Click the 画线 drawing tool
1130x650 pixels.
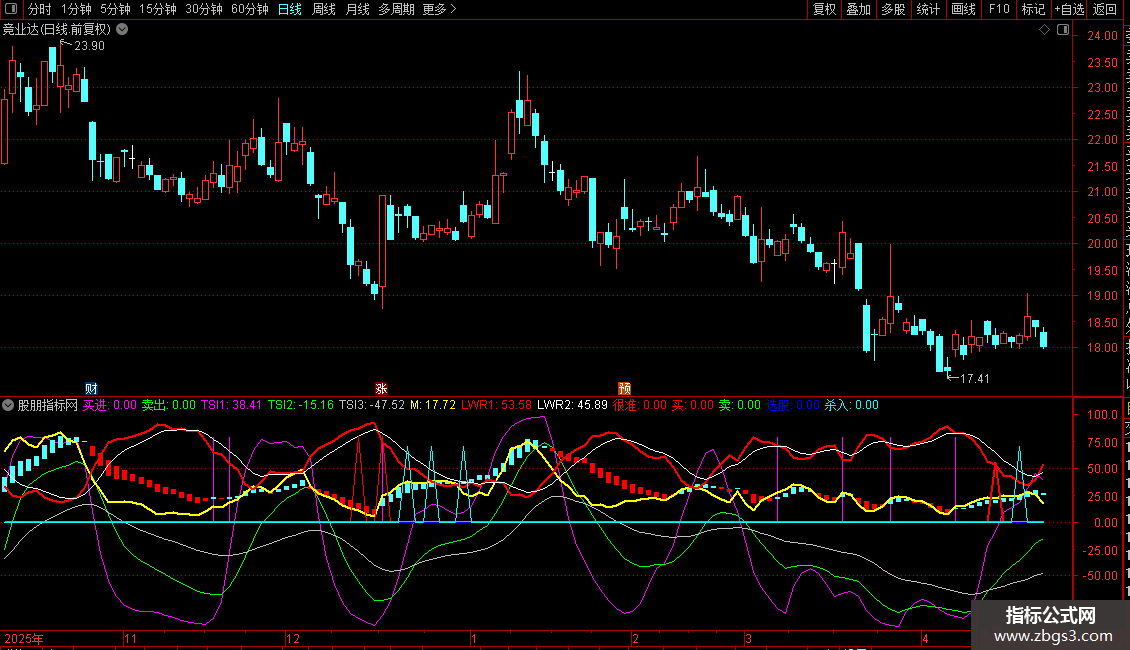[x=963, y=9]
